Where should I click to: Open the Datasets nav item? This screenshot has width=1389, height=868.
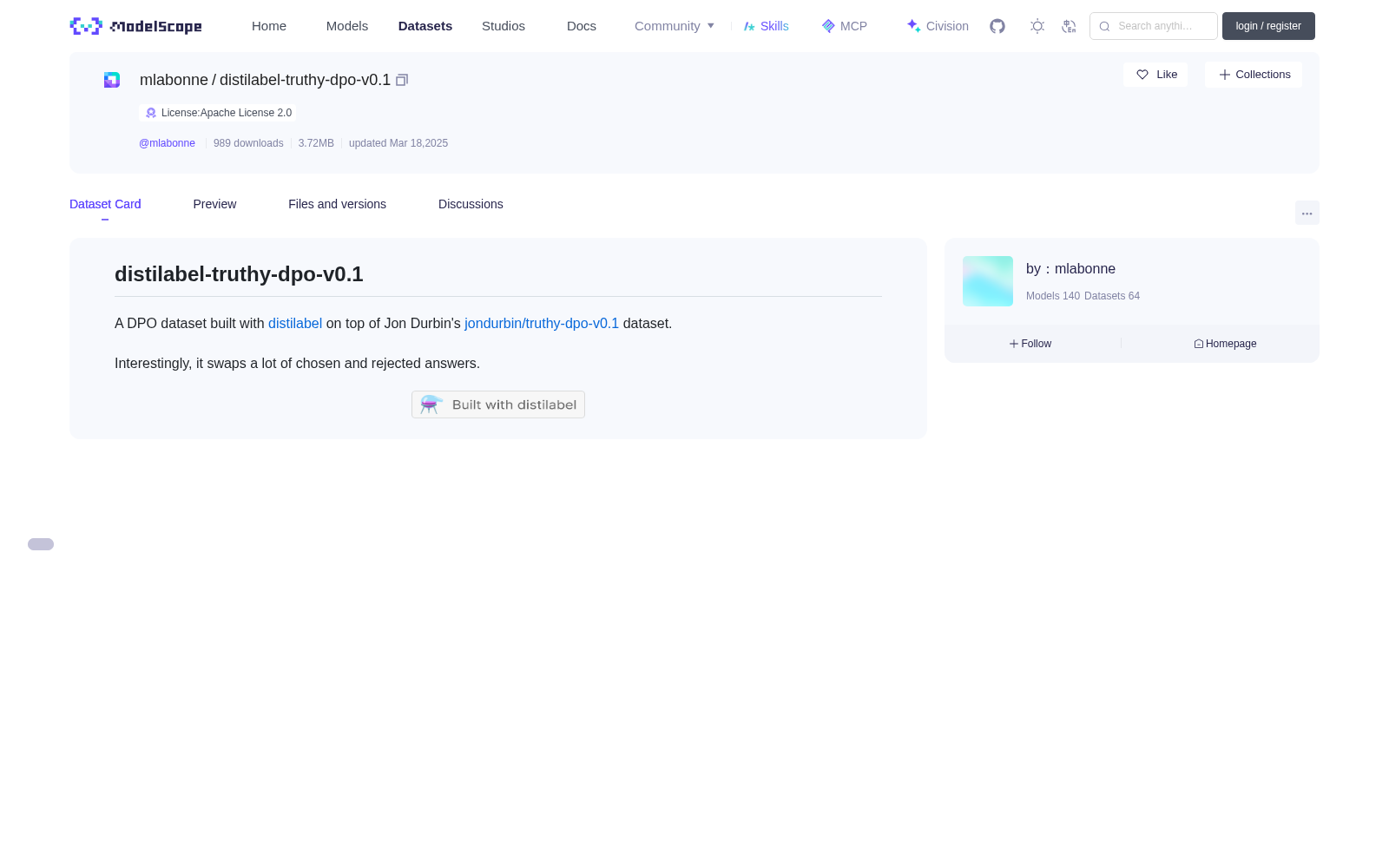point(425,26)
